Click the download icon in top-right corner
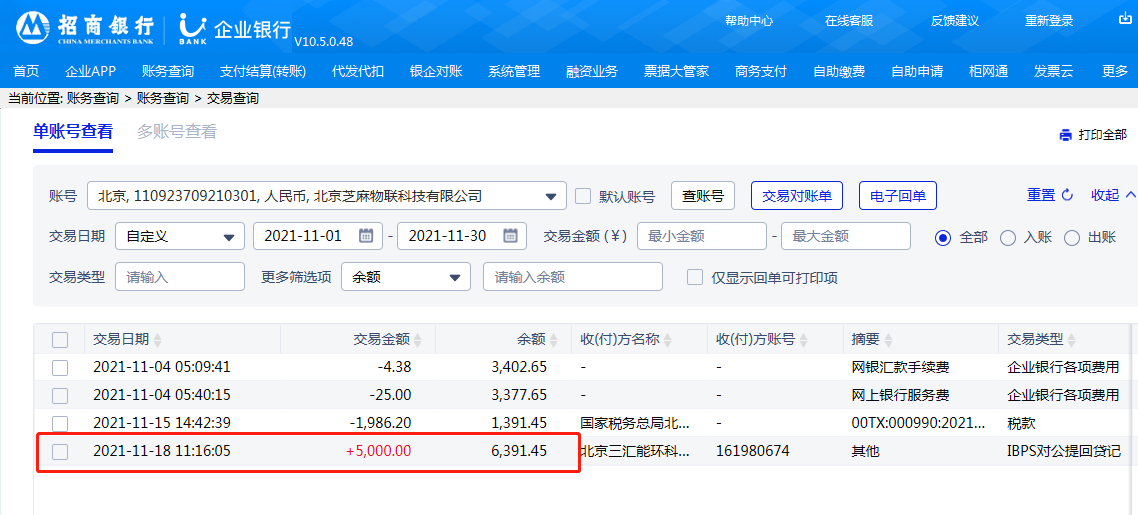The height and width of the screenshot is (515, 1138). pos(1124,19)
